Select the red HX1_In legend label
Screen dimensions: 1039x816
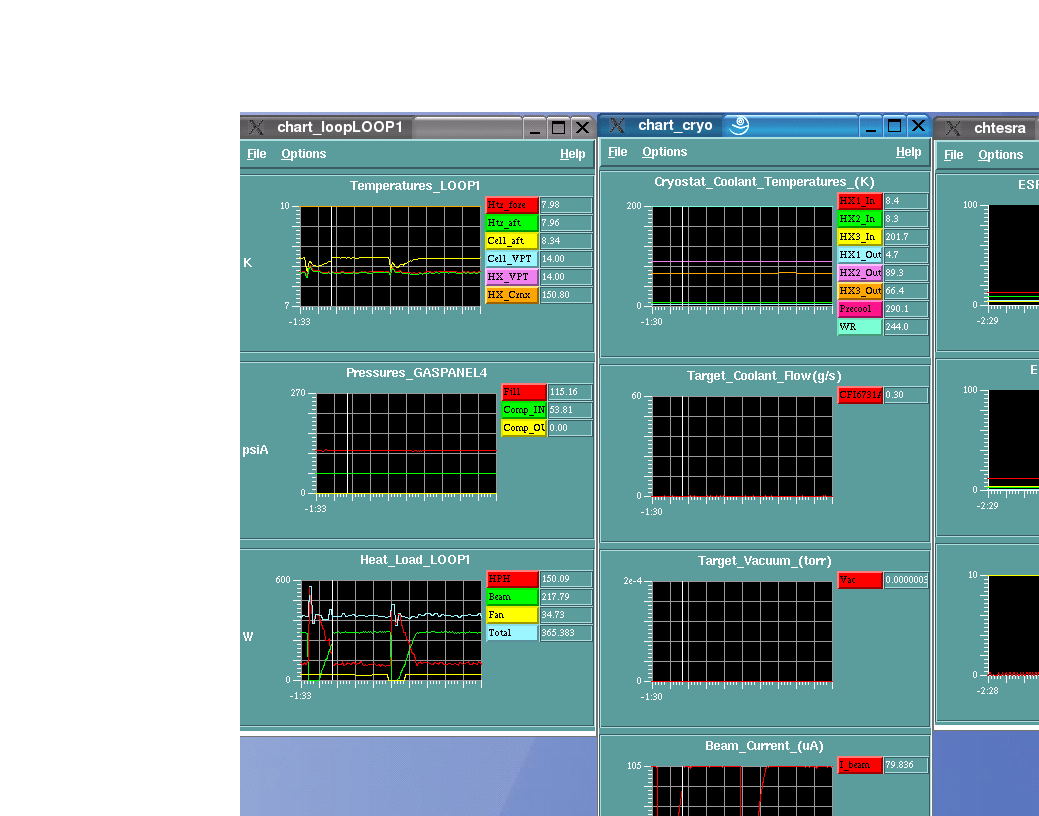[859, 200]
